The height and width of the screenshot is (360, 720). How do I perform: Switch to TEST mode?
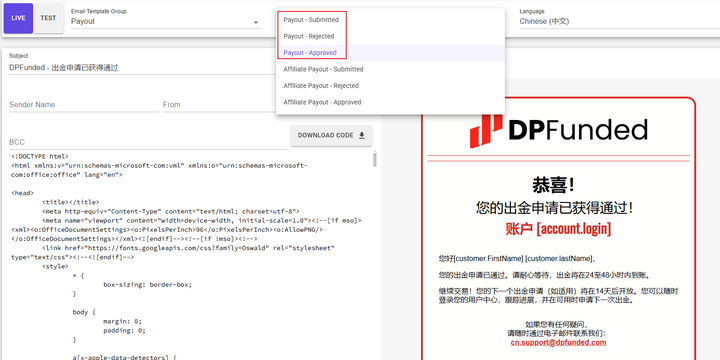tap(48, 18)
